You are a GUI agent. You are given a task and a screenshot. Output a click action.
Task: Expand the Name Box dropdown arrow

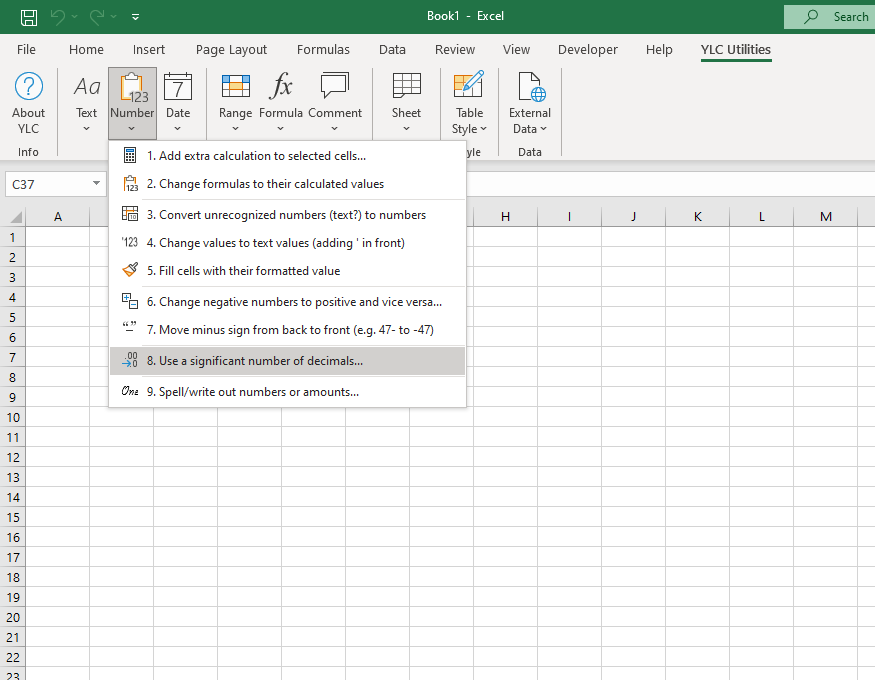[x=96, y=184]
